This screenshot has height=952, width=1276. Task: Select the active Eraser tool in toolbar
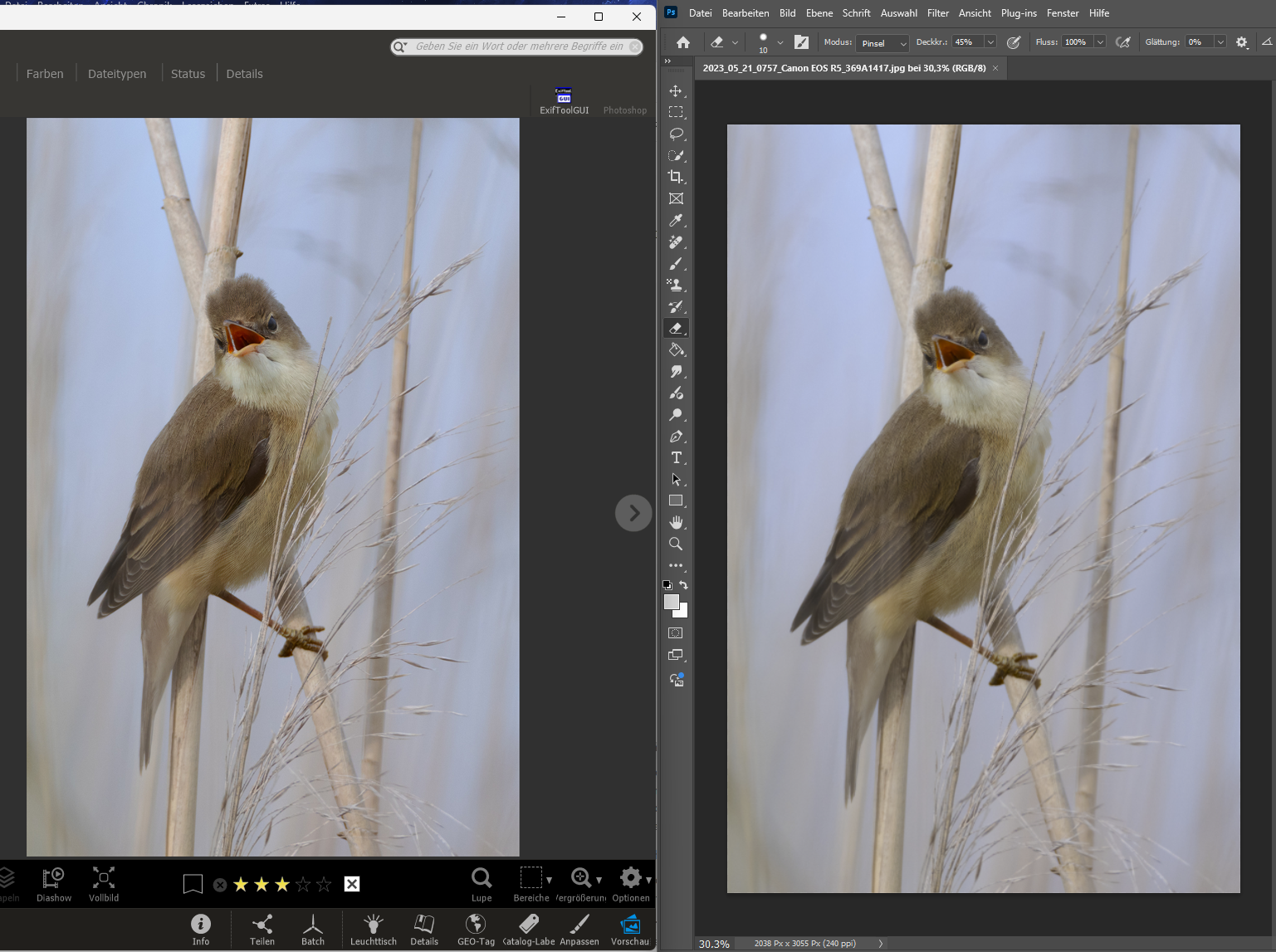click(x=676, y=328)
